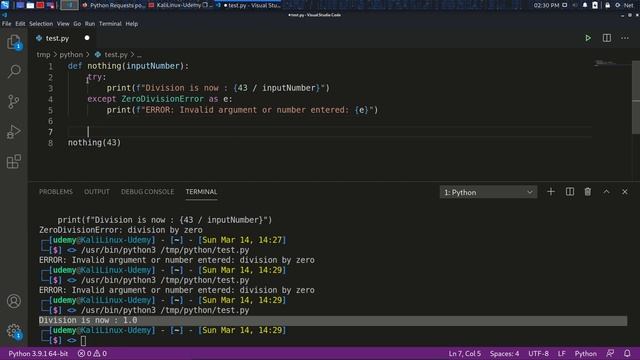Open the Accounts icon in activity bar
Viewport: 640px width, 360px height.
click(x=13, y=301)
